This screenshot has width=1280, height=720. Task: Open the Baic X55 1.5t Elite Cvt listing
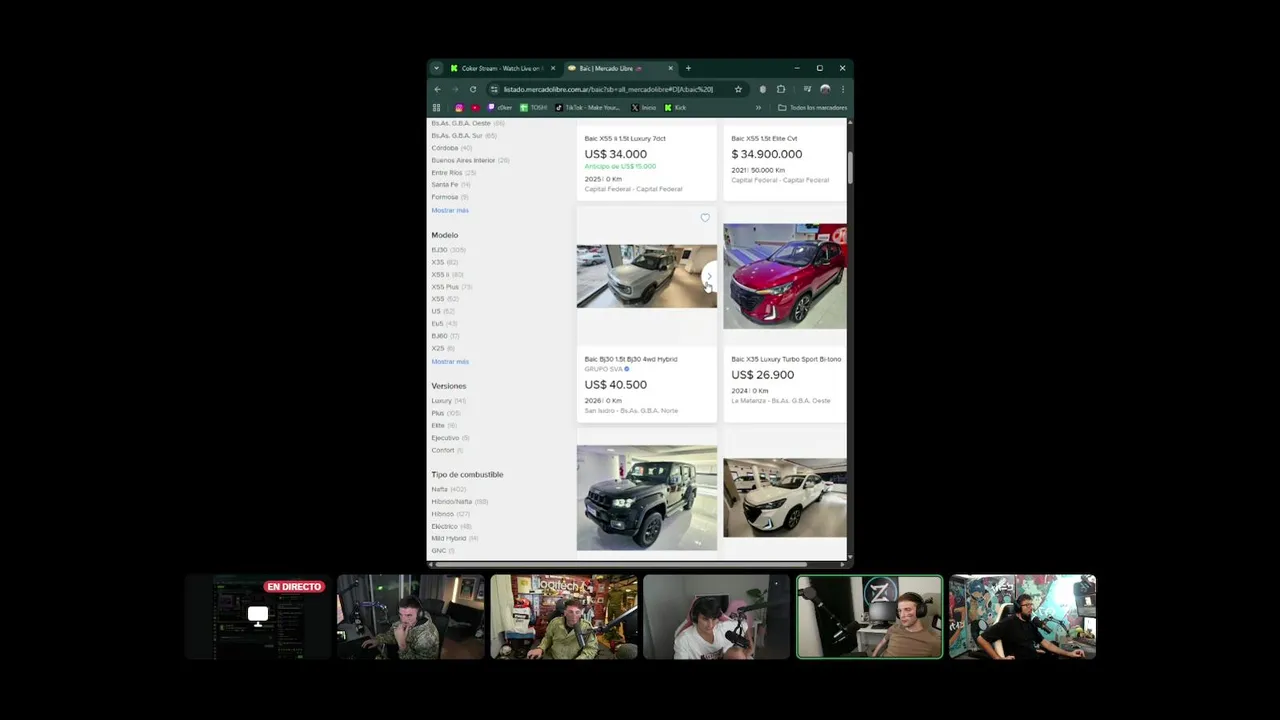764,138
